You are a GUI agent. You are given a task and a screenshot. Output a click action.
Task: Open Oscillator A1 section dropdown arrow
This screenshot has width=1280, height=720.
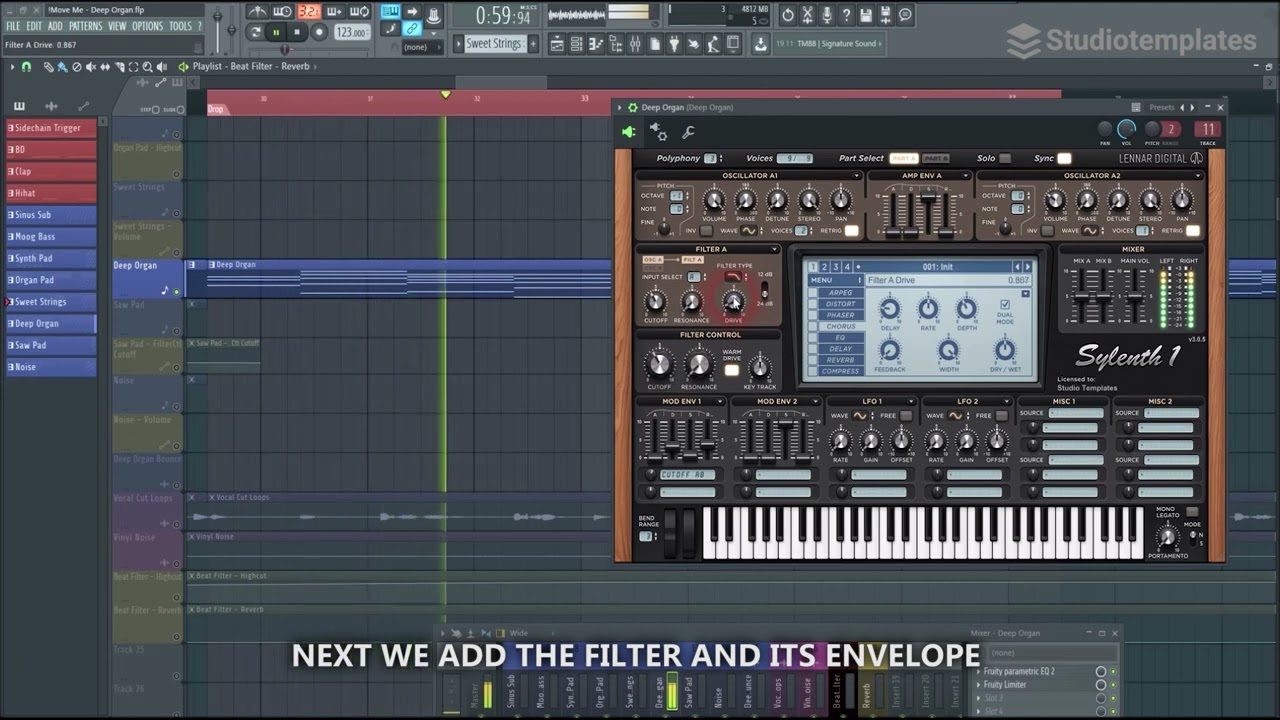tap(857, 176)
